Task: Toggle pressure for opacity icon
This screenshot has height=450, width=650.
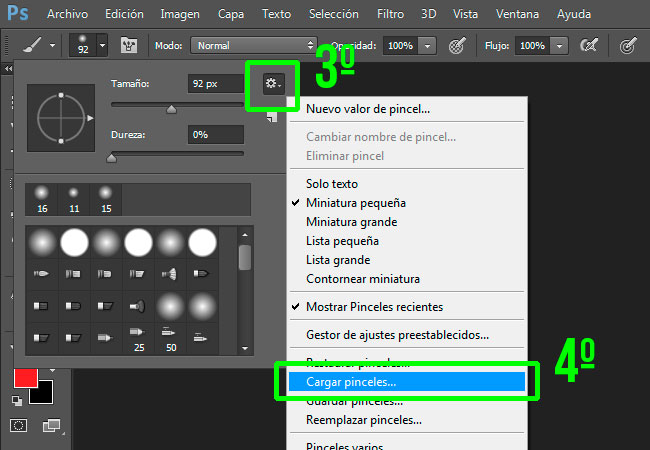Action: coord(457,46)
